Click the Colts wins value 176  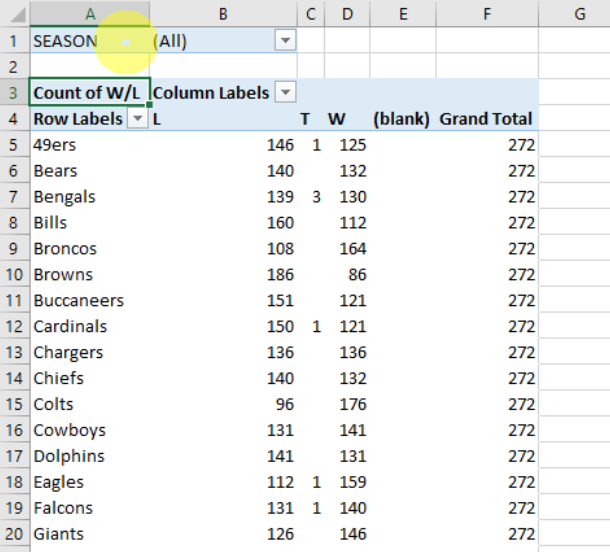pos(353,405)
